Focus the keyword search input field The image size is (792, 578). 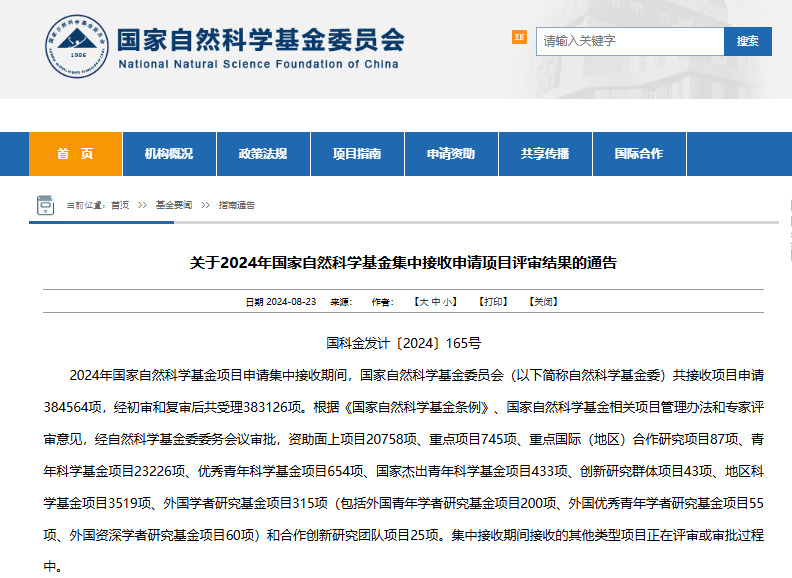[x=630, y=41]
